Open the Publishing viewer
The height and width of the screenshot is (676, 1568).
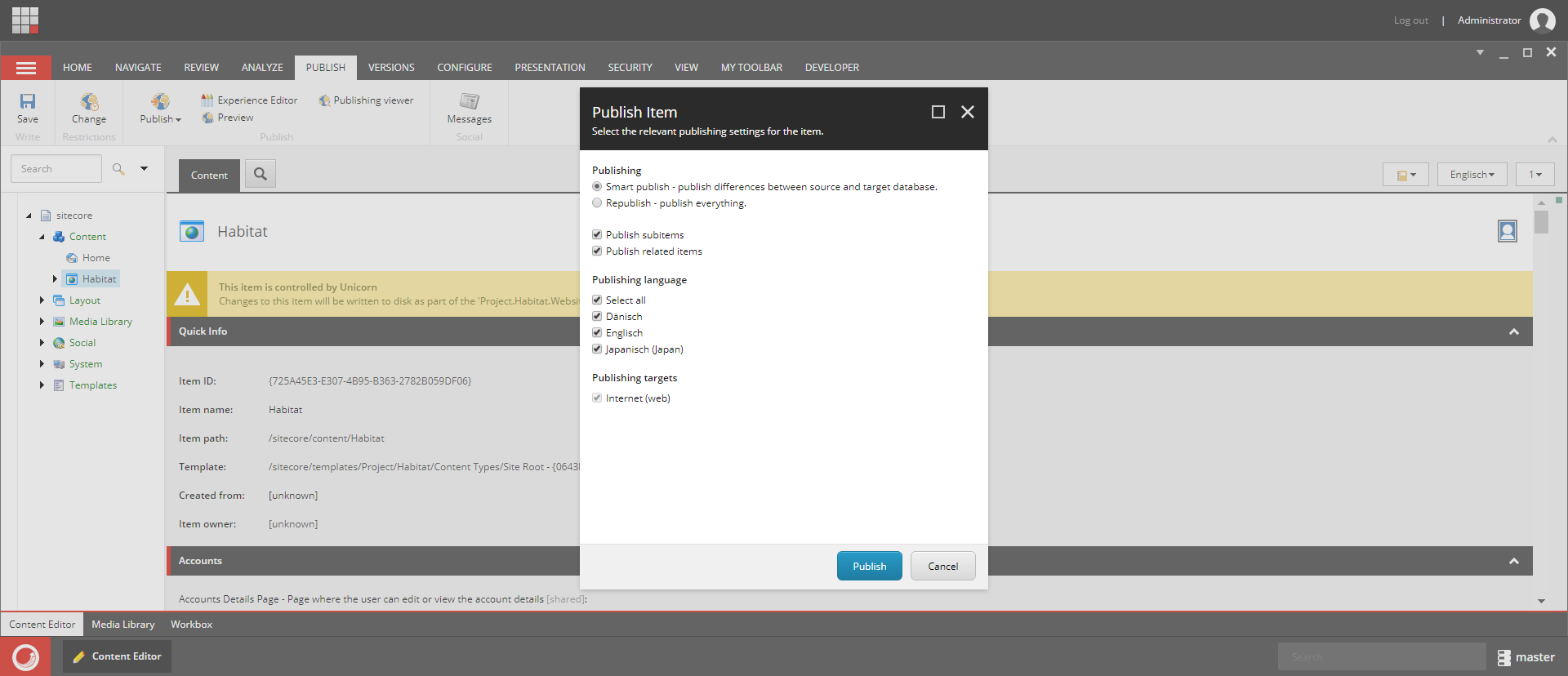click(366, 100)
